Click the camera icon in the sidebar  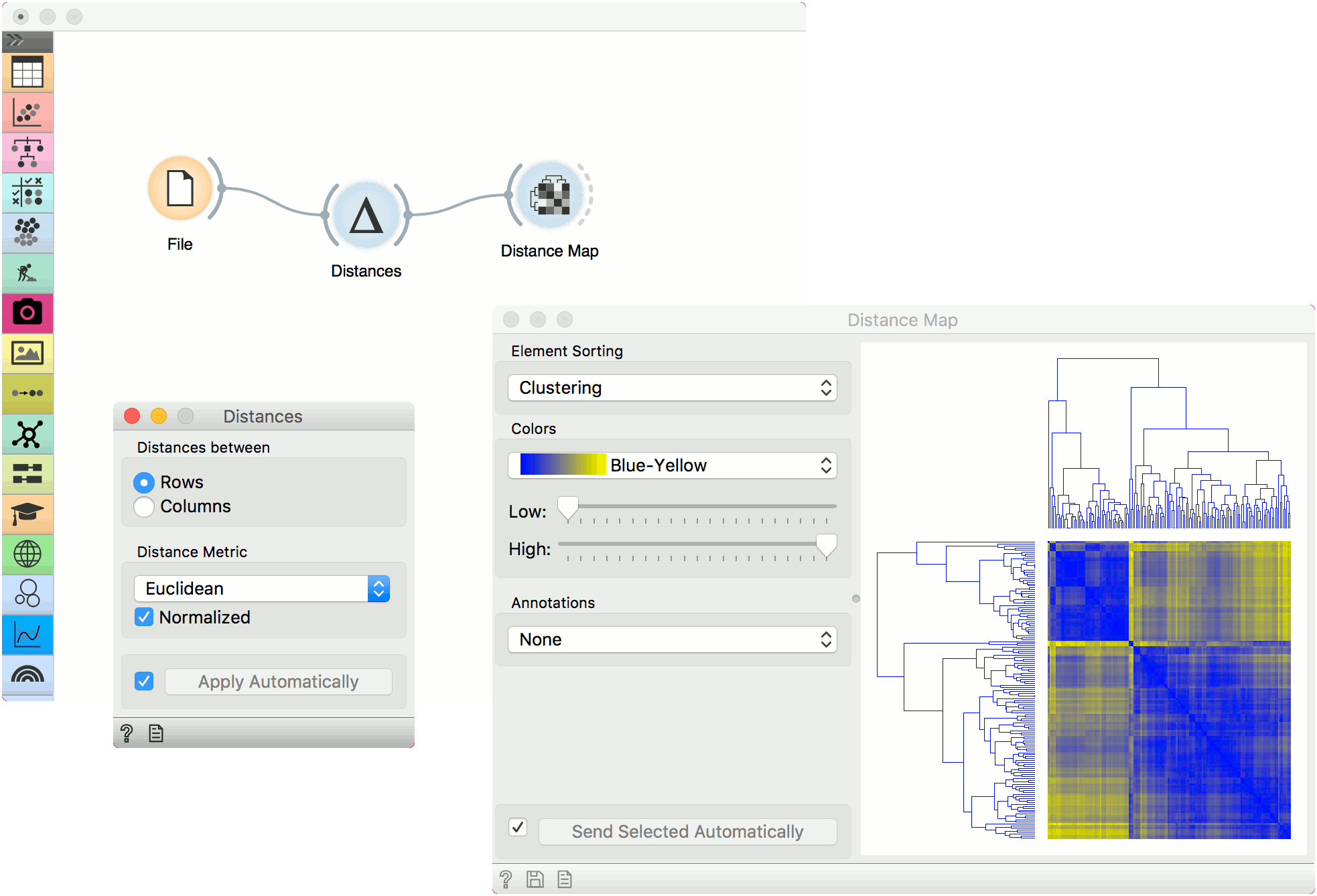coord(27,313)
